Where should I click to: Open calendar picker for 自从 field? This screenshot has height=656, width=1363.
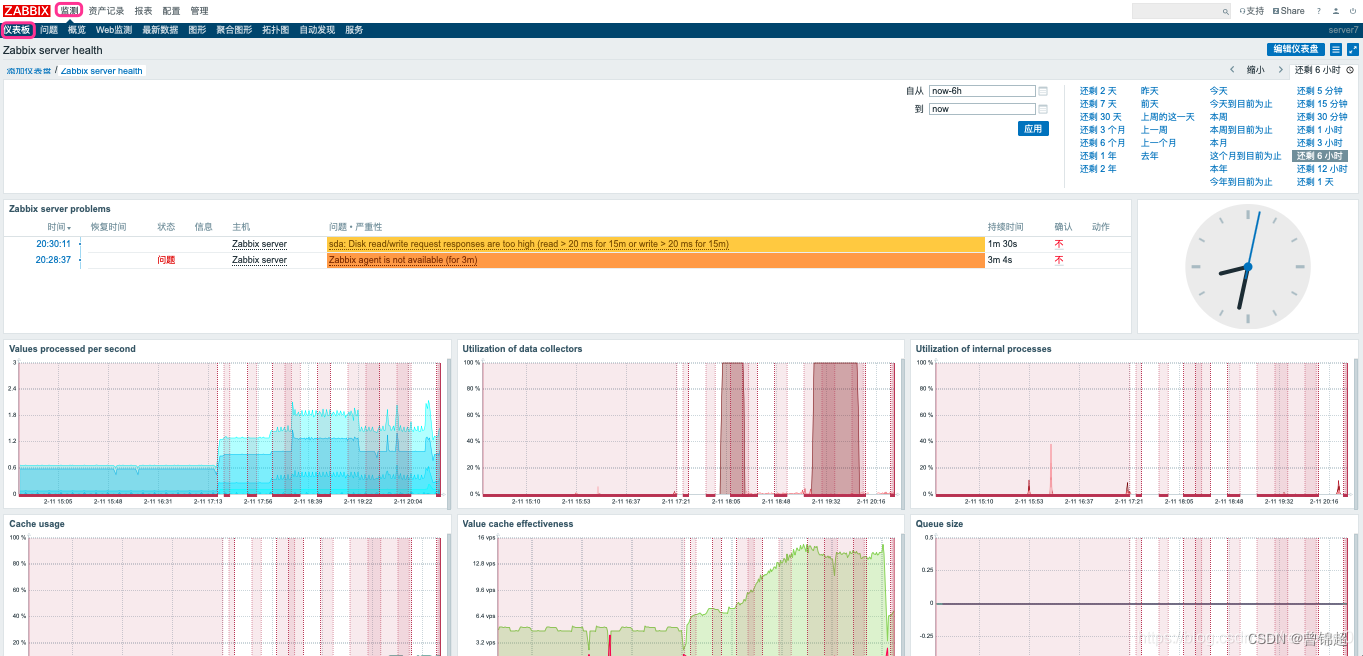pyautogui.click(x=1043, y=91)
